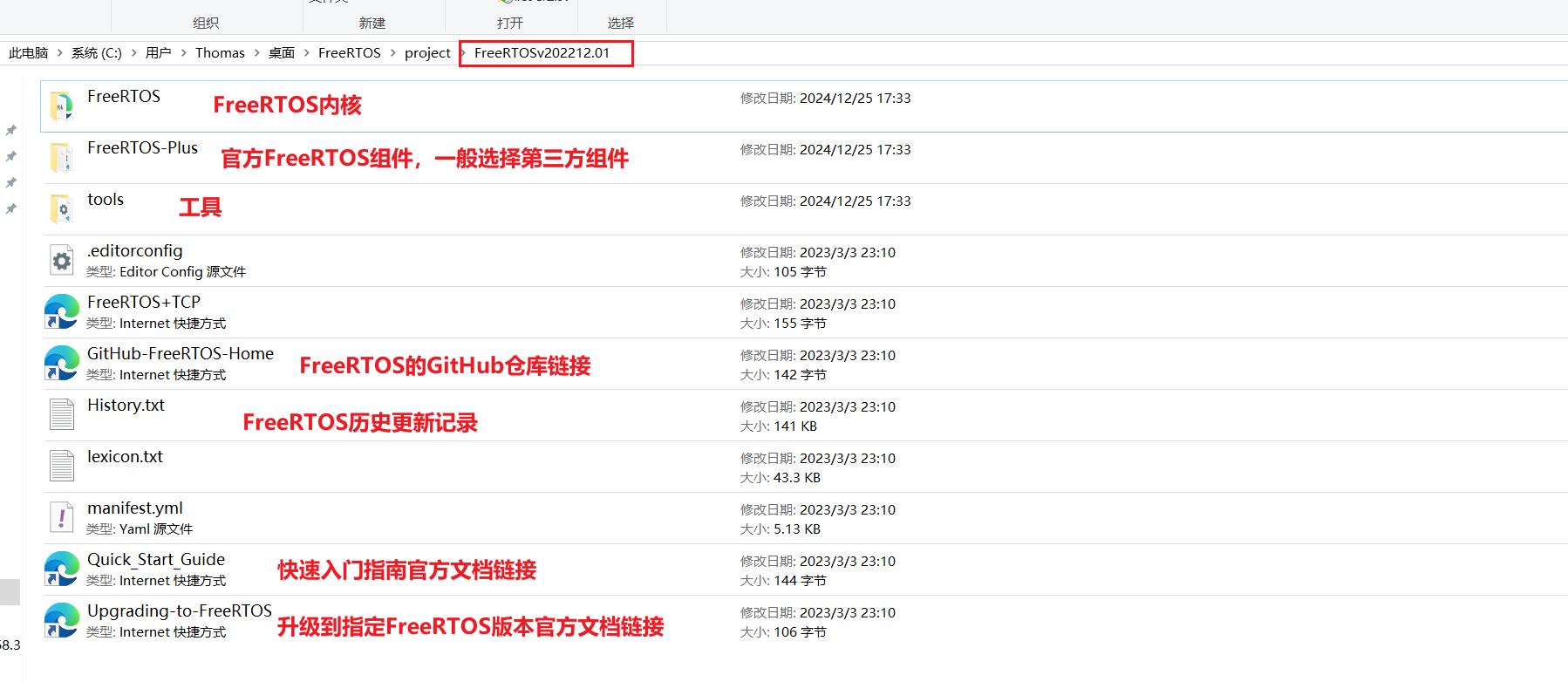The height and width of the screenshot is (682, 1568).
Task: Open the tools folder icon
Action: pyautogui.click(x=61, y=209)
